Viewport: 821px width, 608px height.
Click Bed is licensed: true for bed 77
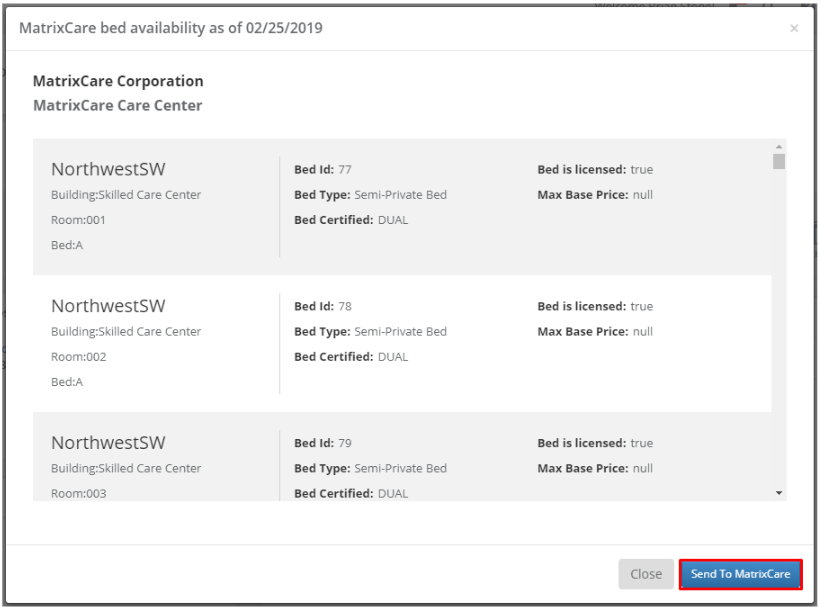(x=595, y=170)
